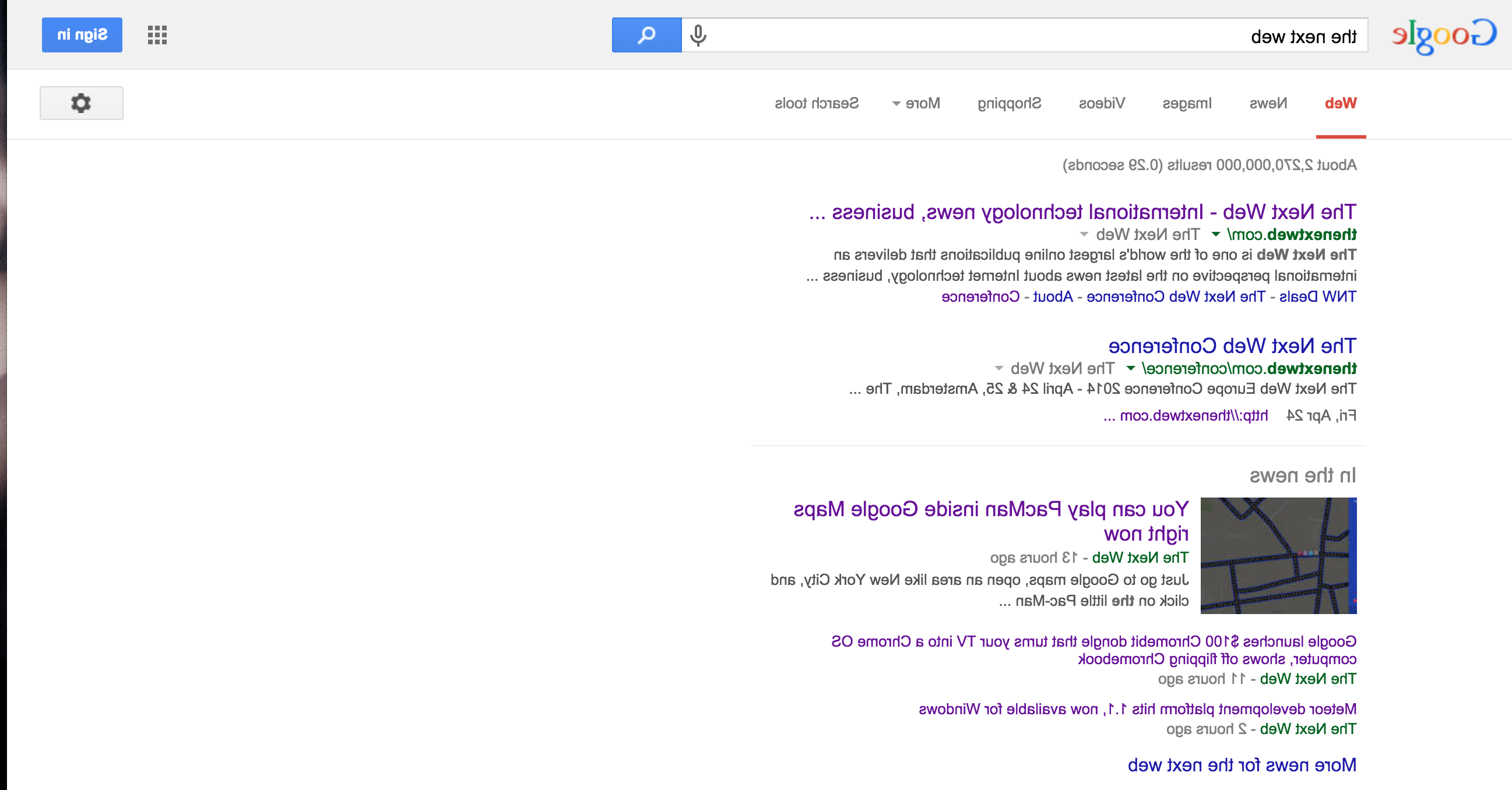Click the PacMan Google Maps thumbnail
This screenshot has width=1512, height=790.
1278,555
